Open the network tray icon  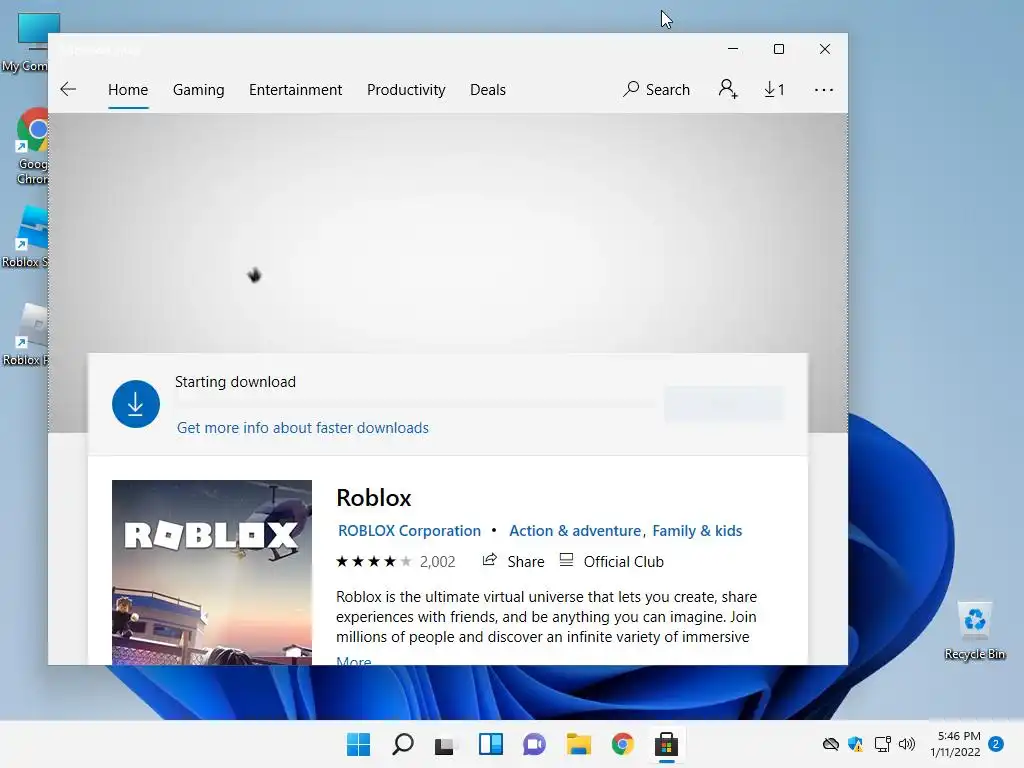point(882,744)
